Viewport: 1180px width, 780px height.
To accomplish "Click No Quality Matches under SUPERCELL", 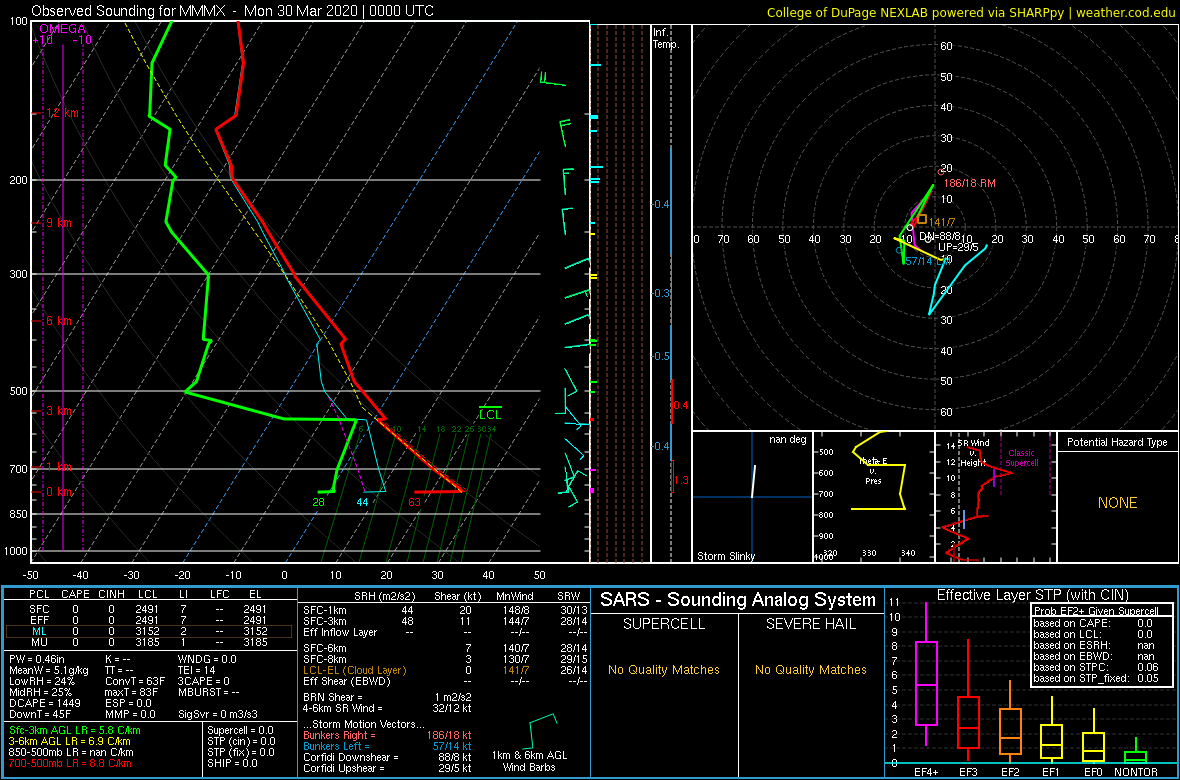I will (664, 670).
